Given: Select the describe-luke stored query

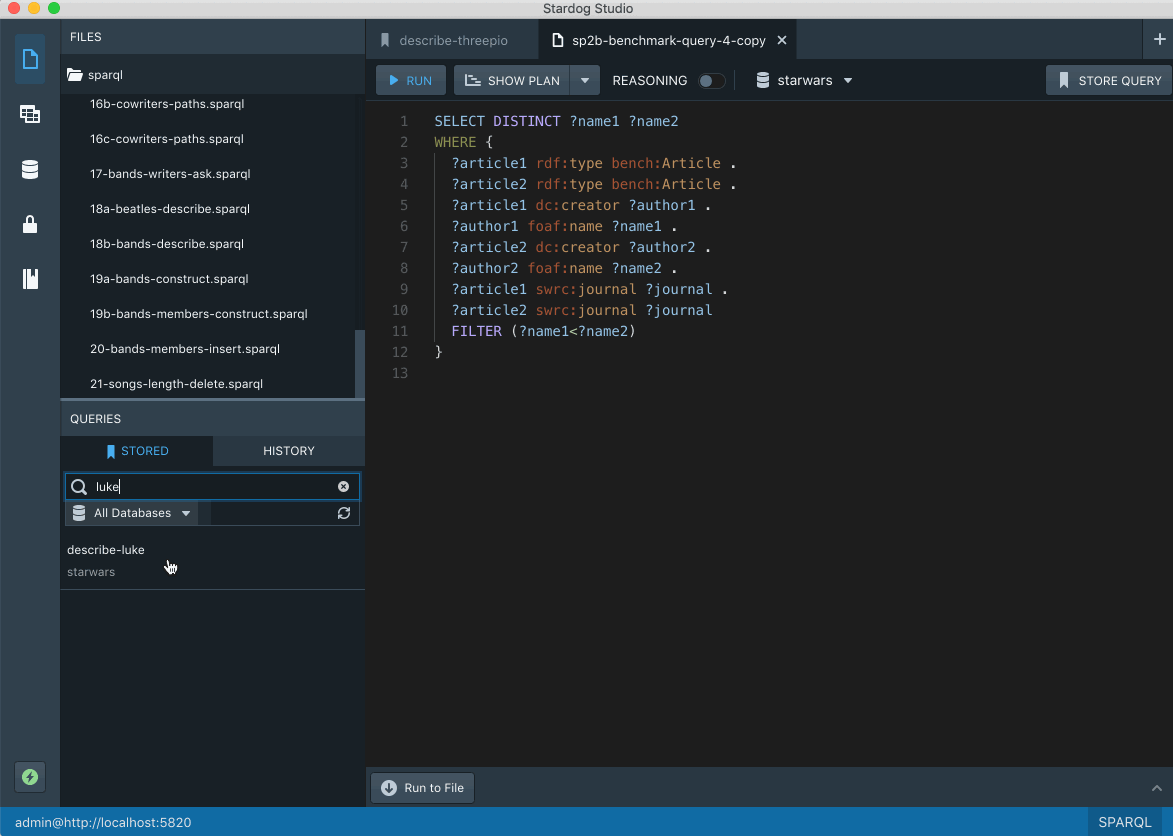Looking at the screenshot, I should pos(106,549).
